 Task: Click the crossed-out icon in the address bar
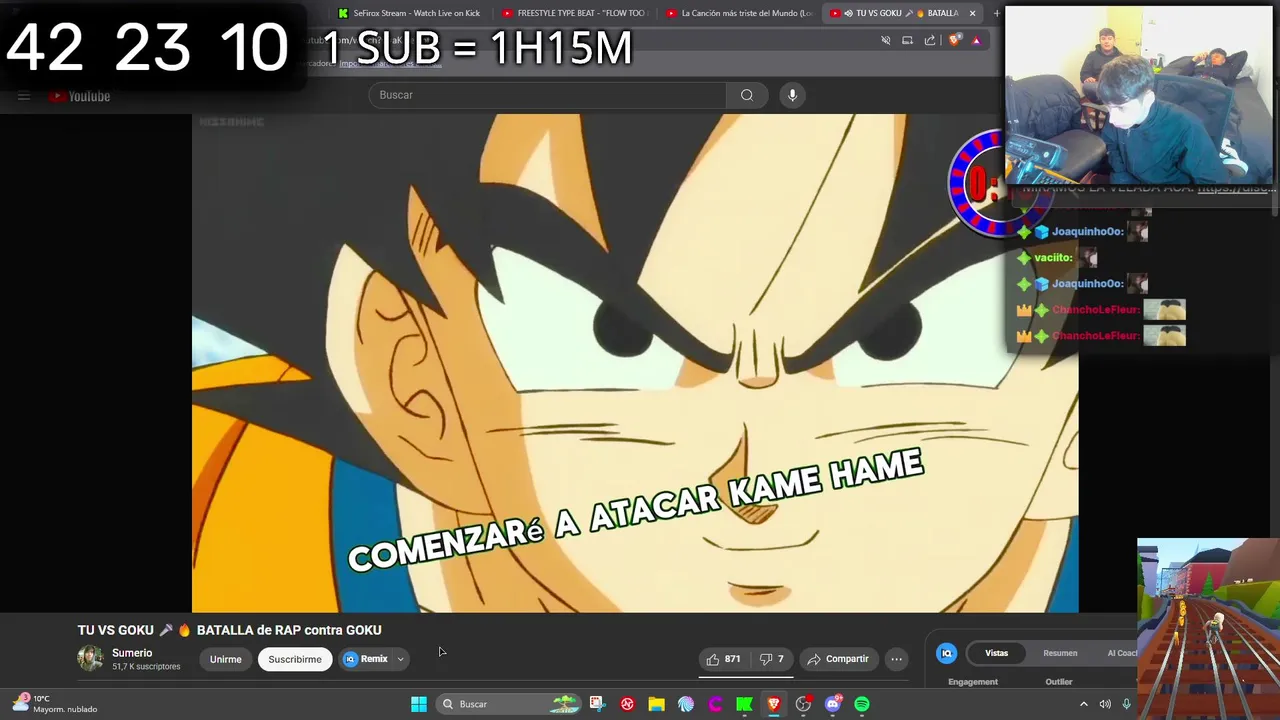pyautogui.click(x=885, y=40)
